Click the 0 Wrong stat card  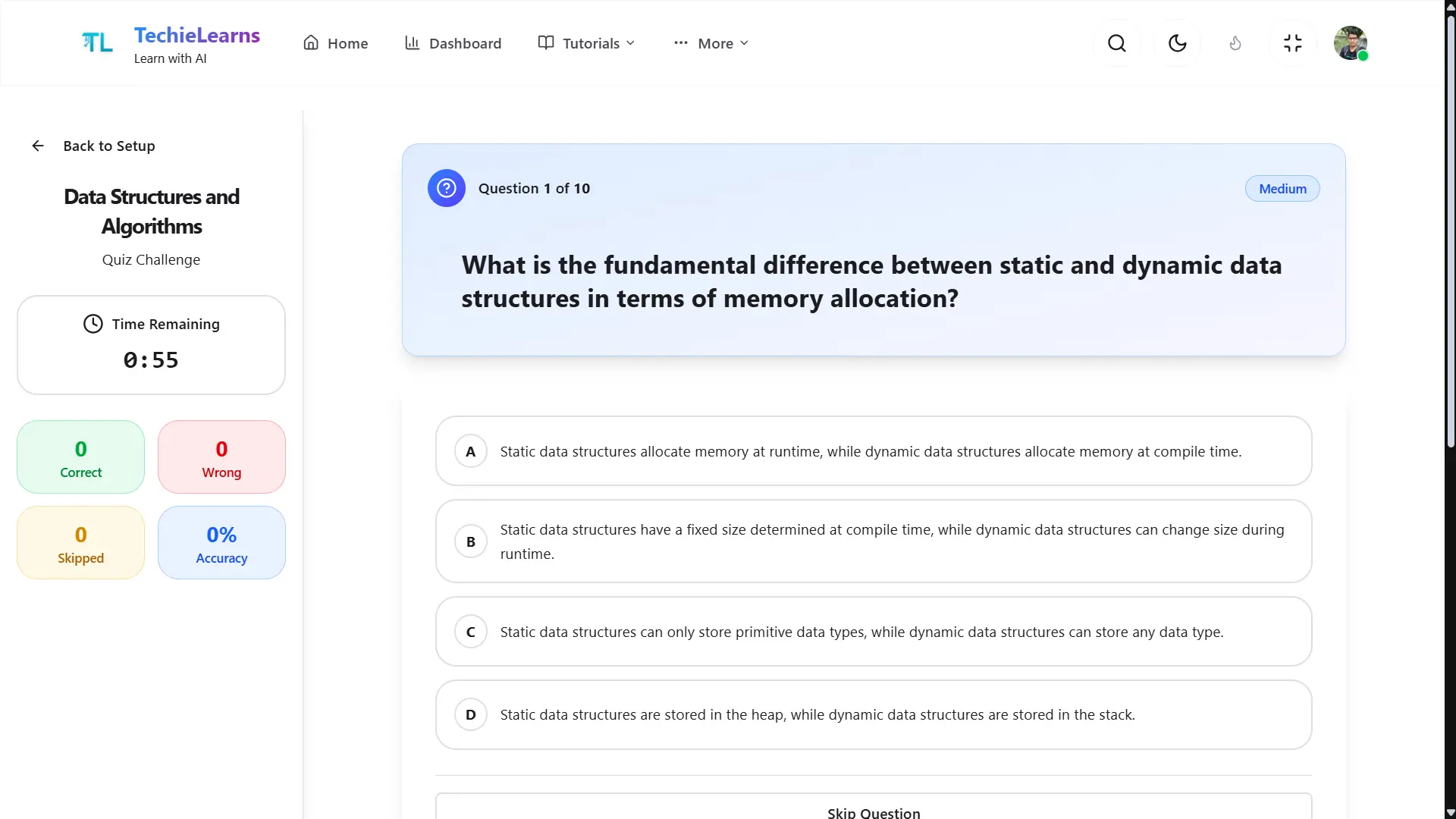point(221,457)
